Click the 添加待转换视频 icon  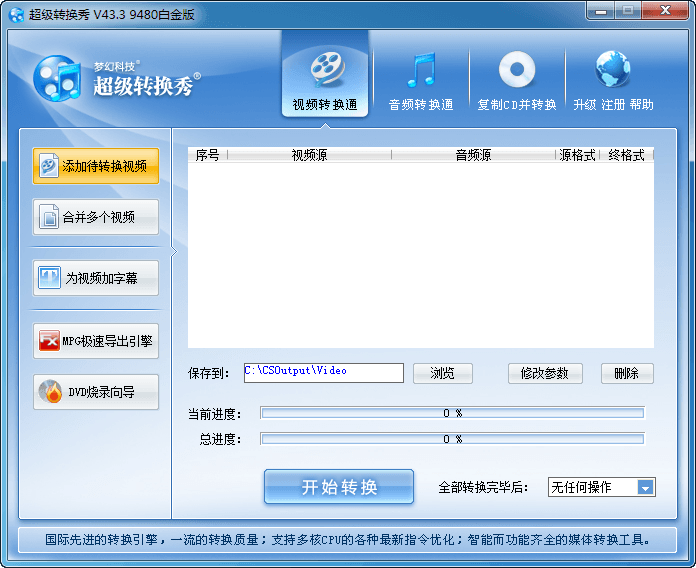(49, 166)
